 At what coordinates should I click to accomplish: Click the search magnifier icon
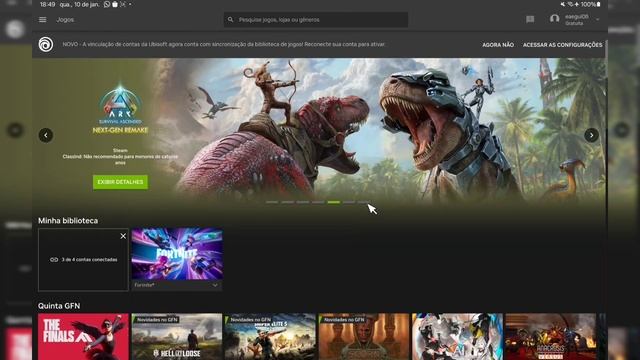click(231, 20)
